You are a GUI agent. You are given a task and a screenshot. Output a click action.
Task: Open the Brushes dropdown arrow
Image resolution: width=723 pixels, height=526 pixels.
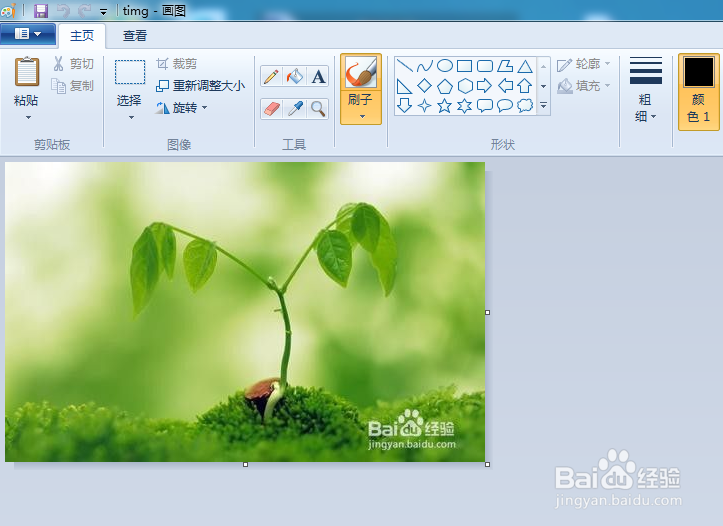pos(362,116)
